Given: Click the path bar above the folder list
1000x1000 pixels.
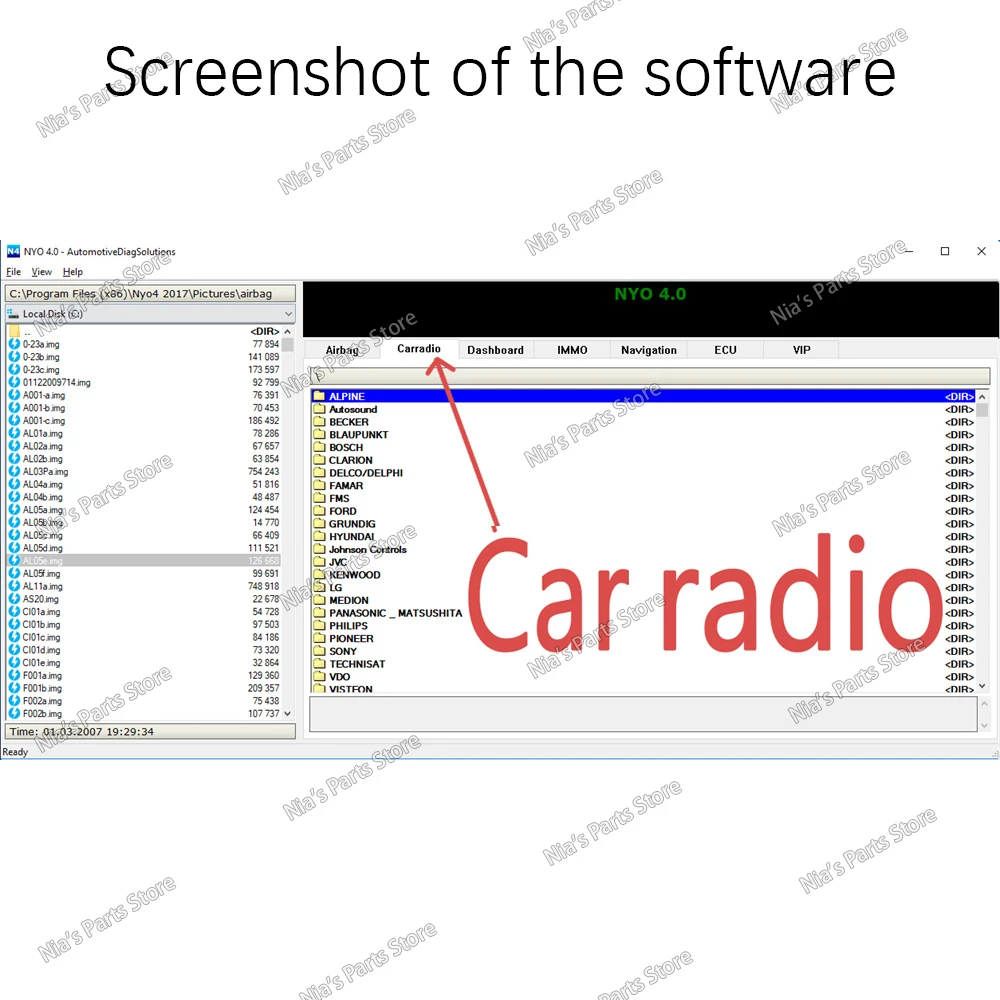Looking at the screenshot, I should click(650, 376).
